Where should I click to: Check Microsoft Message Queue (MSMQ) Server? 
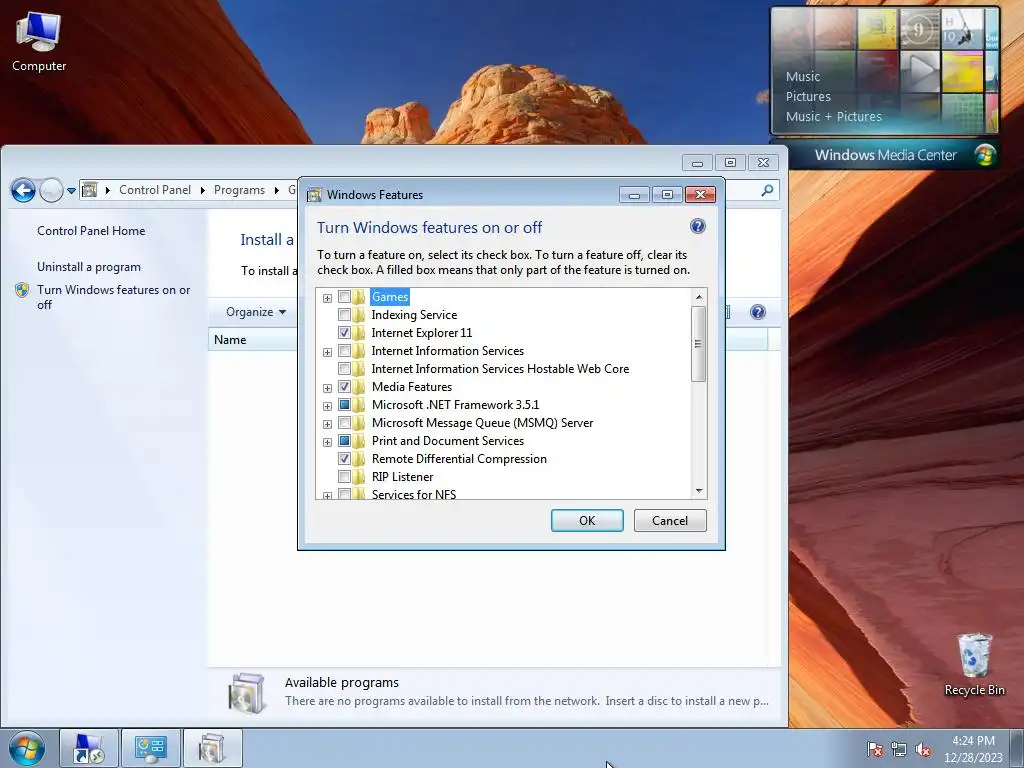click(x=344, y=423)
